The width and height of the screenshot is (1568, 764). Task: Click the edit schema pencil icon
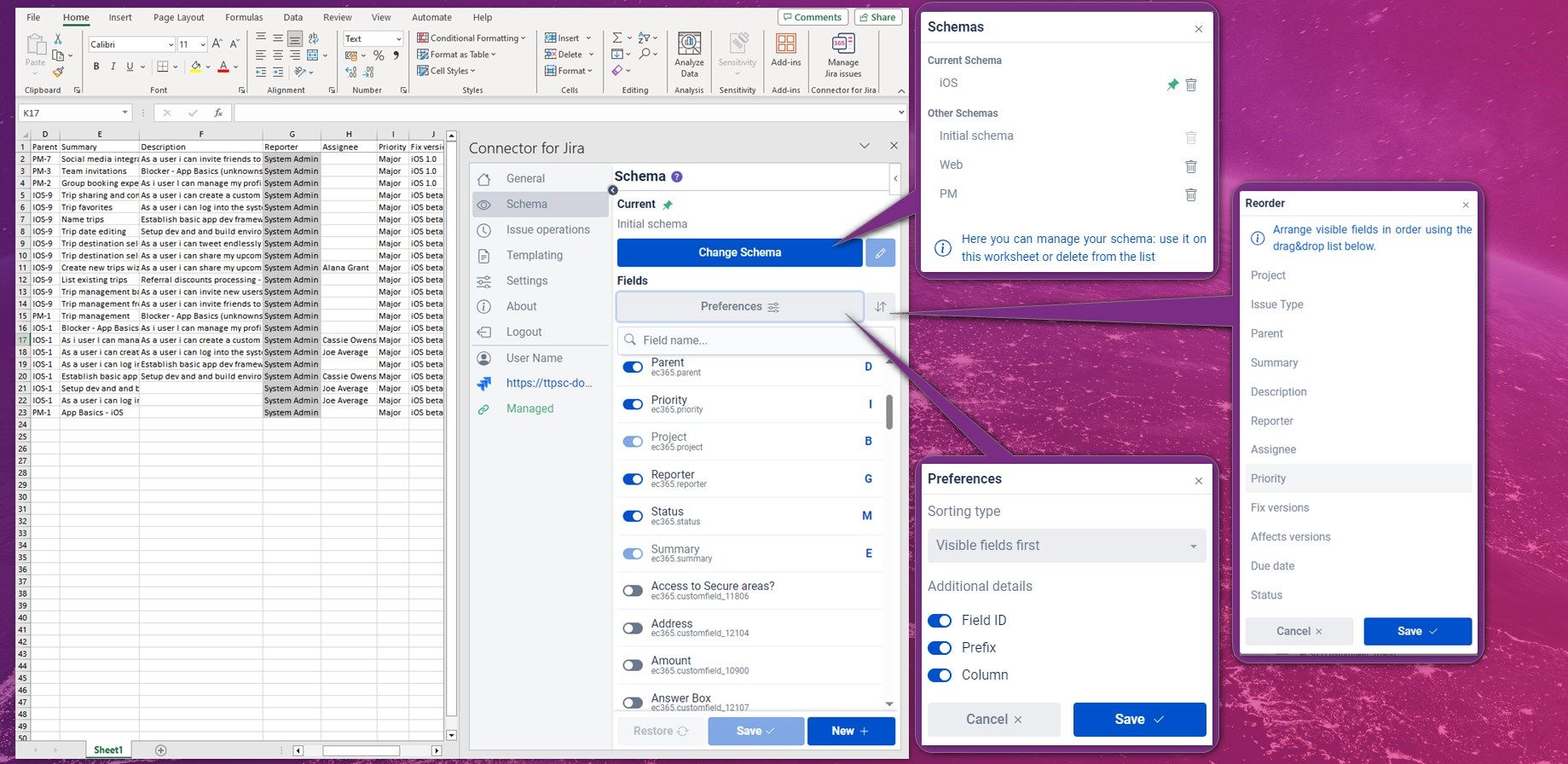point(880,252)
